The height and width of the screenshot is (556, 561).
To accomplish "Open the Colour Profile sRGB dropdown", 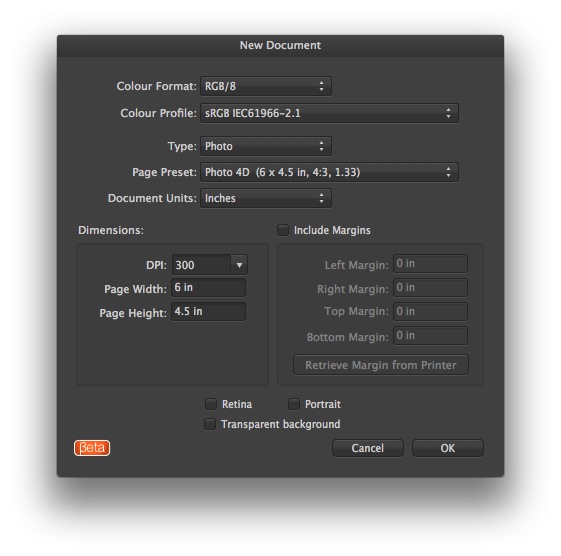I will click(329, 113).
